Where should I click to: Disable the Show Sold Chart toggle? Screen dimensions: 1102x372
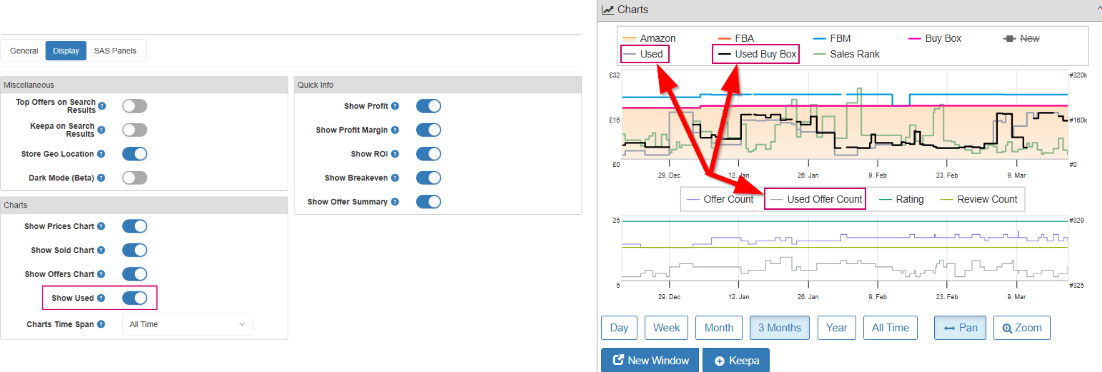click(x=134, y=250)
